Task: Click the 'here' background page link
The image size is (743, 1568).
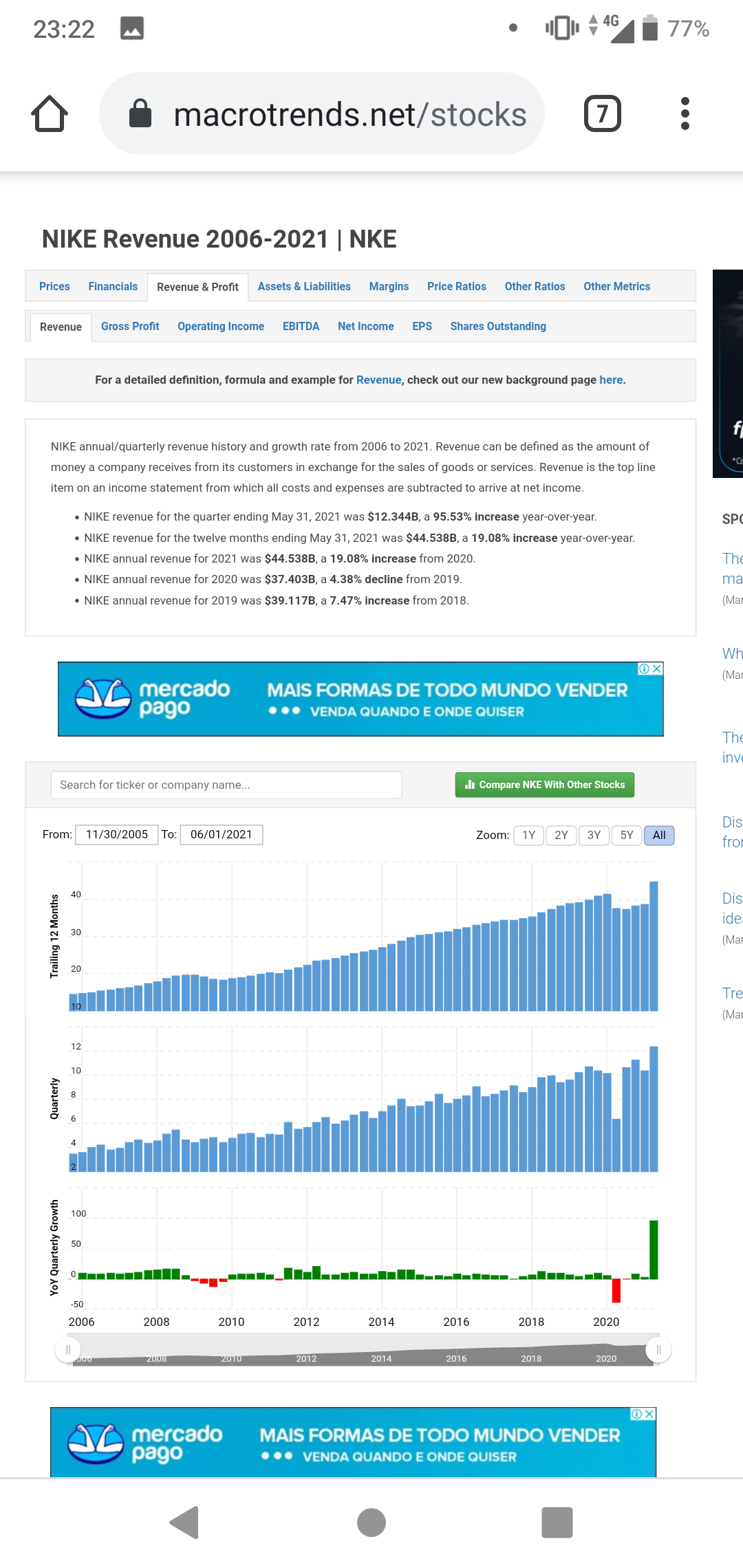Action: (611, 380)
